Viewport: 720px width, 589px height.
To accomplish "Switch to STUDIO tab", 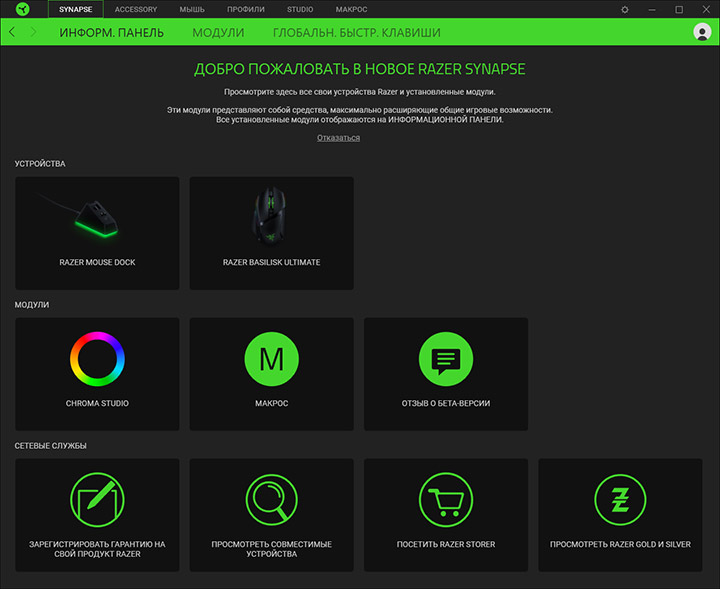I will click(300, 9).
